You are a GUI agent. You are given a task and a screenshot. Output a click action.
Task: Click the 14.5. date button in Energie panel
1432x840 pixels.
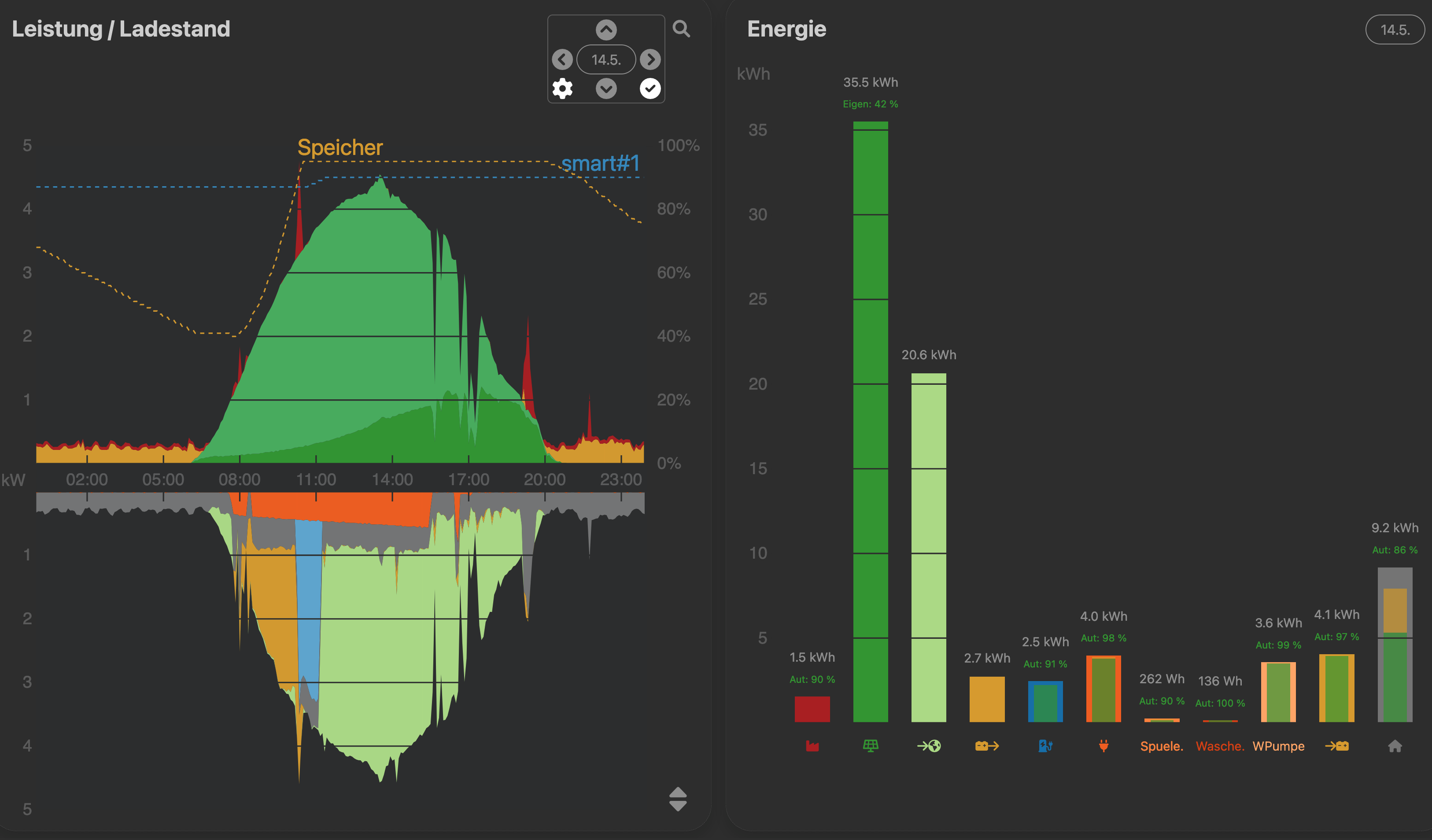click(1395, 29)
